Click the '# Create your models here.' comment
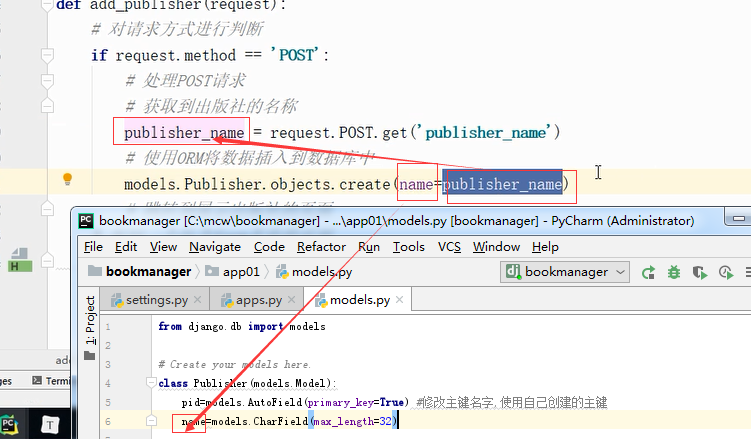Screen dimensions: 751x439 pos(234,365)
